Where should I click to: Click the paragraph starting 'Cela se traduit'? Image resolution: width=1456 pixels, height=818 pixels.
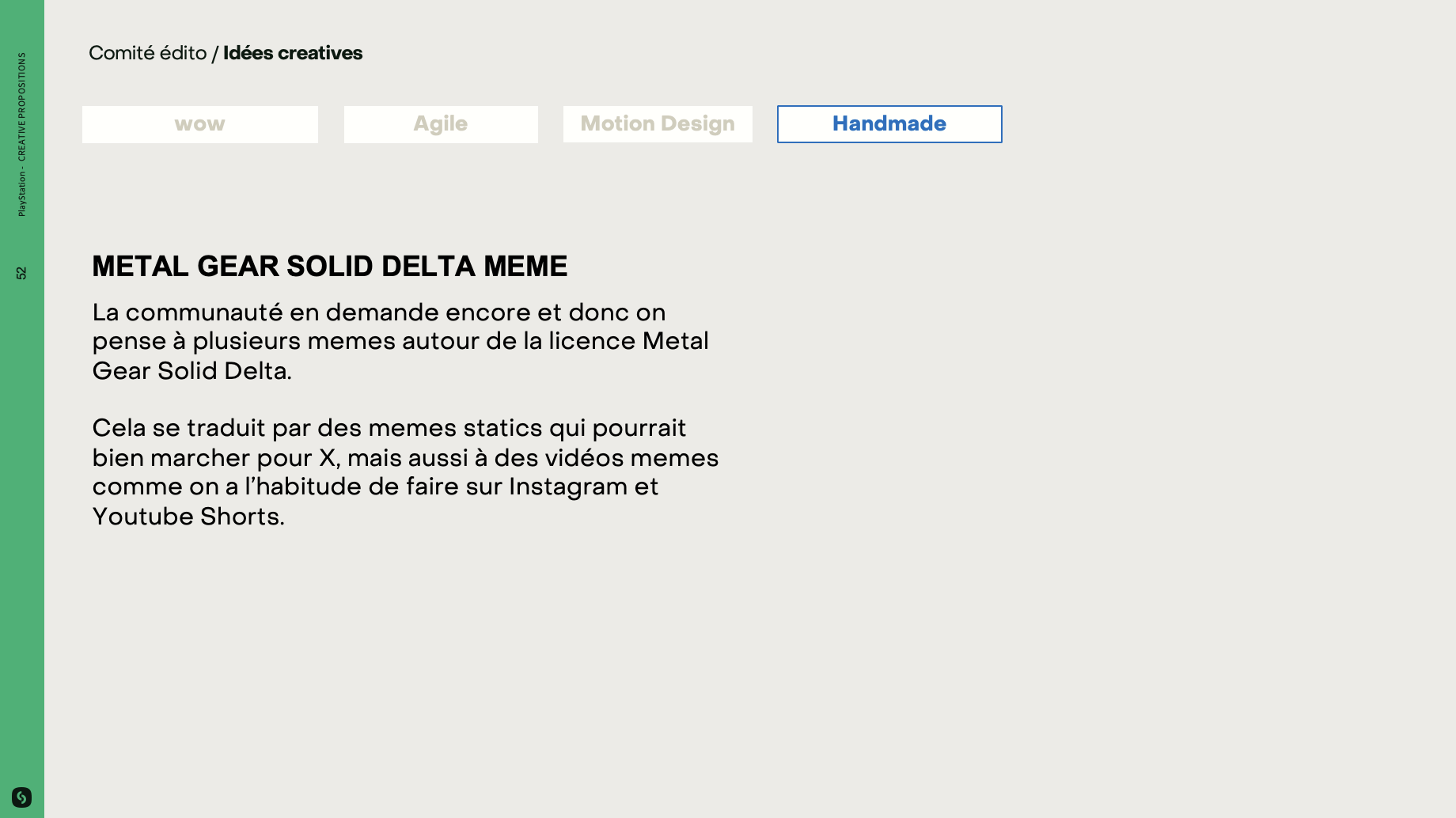point(405,471)
